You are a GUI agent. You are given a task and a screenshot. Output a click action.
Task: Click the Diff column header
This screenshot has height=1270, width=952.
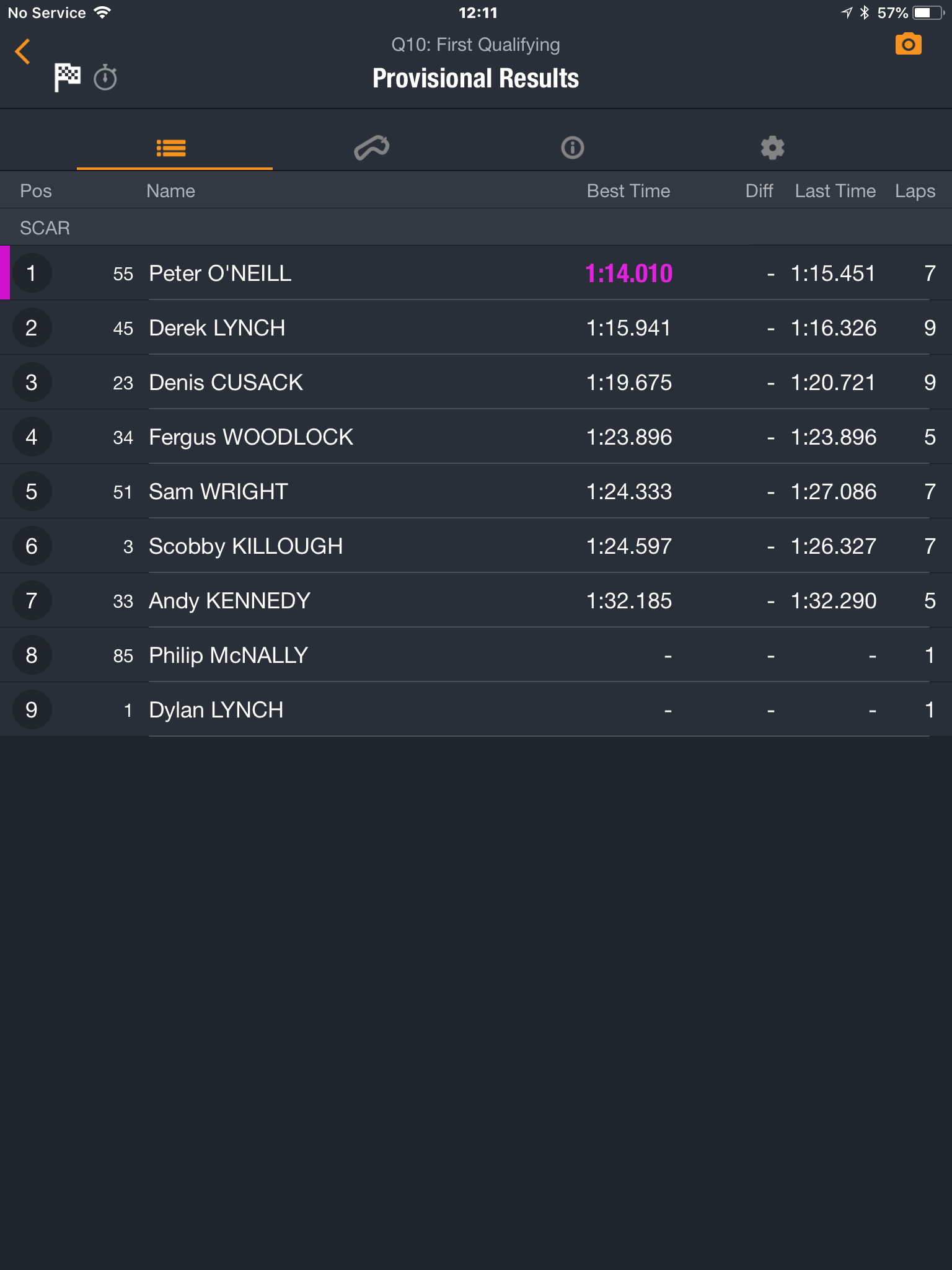(x=759, y=190)
